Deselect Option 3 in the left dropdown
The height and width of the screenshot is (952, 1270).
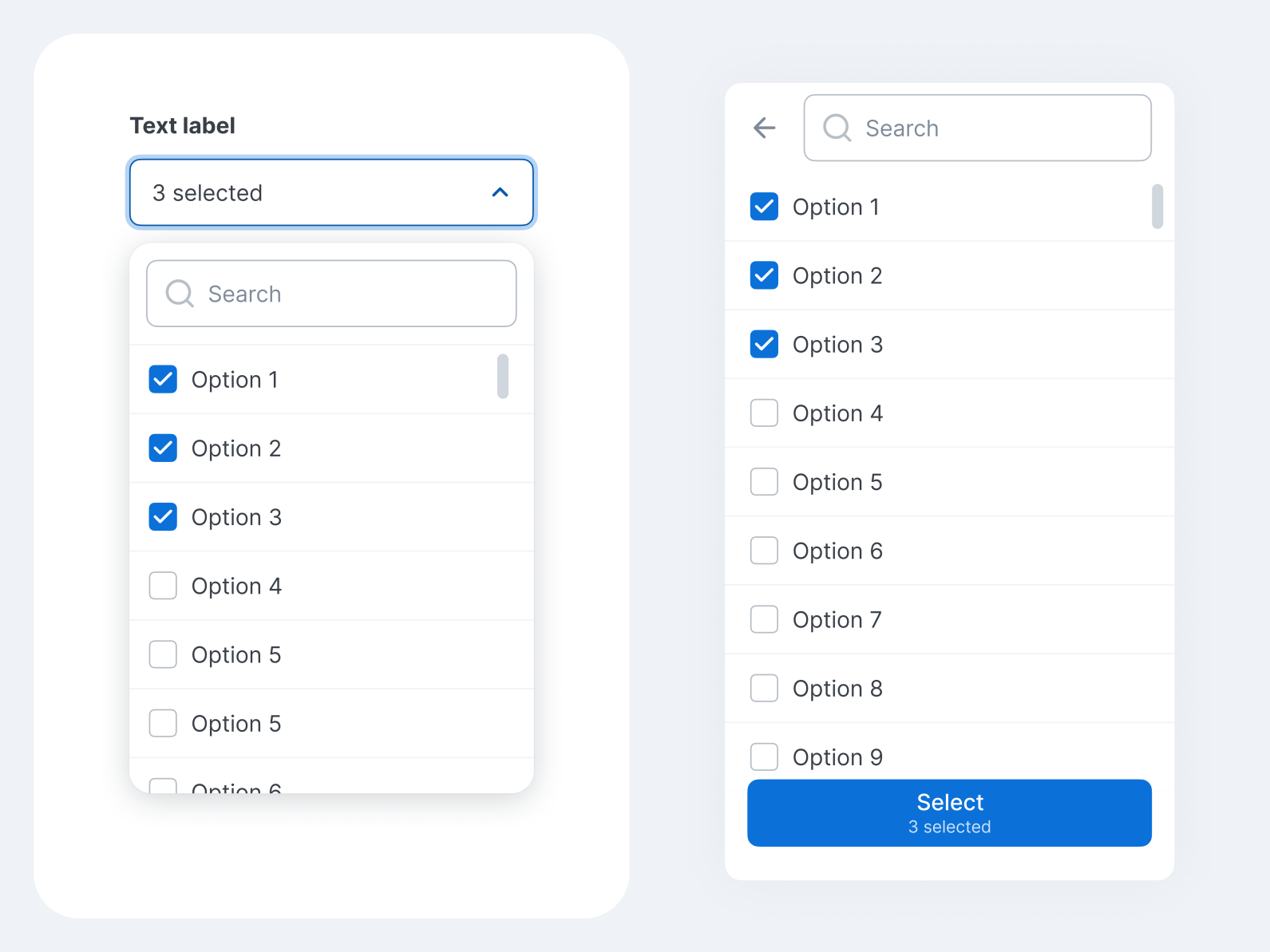click(162, 516)
